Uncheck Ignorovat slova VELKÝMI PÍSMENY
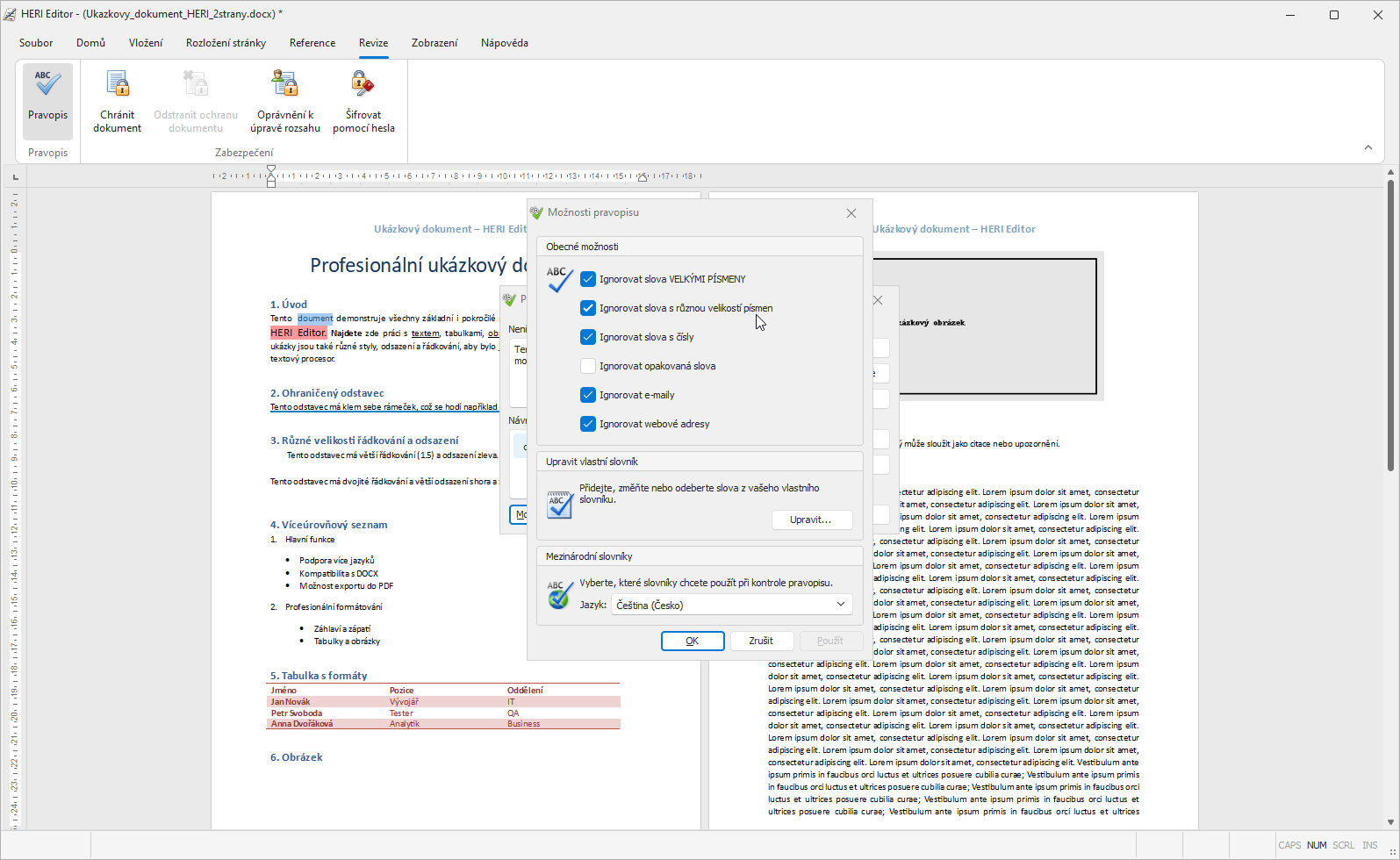Viewport: 1400px width, 860px height. (588, 279)
